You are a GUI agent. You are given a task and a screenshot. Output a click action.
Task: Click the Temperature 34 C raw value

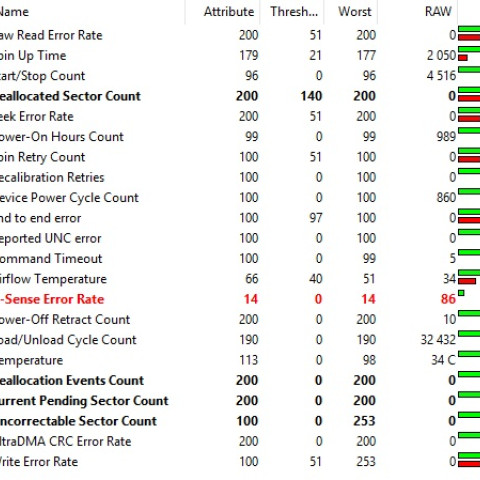click(443, 360)
